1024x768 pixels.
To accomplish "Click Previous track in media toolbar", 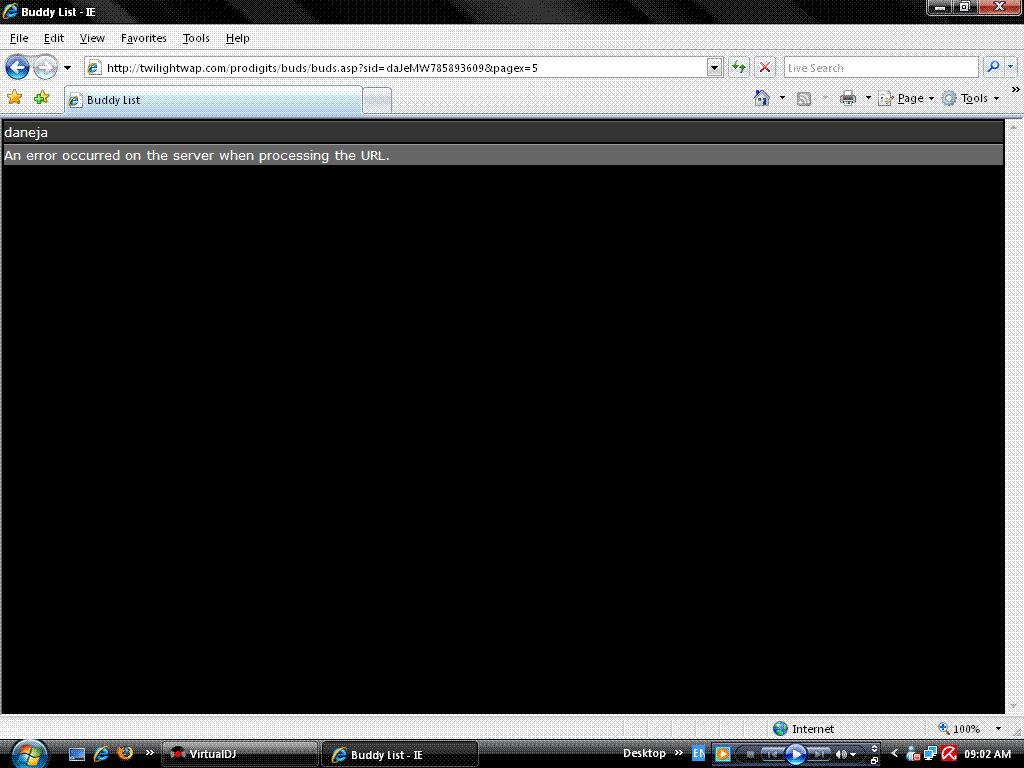I will [x=772, y=754].
